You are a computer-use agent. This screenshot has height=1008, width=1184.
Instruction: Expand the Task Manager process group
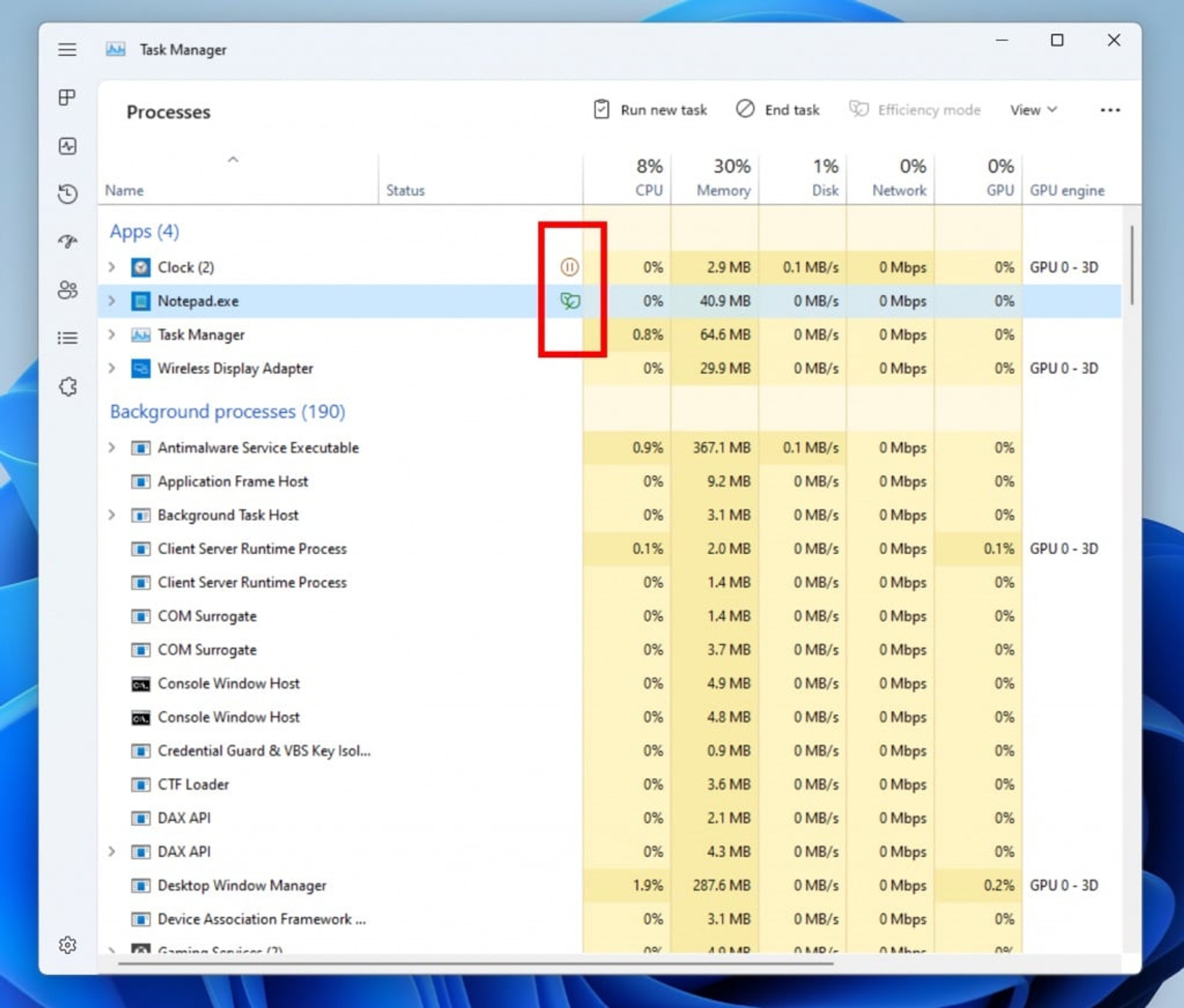[112, 335]
